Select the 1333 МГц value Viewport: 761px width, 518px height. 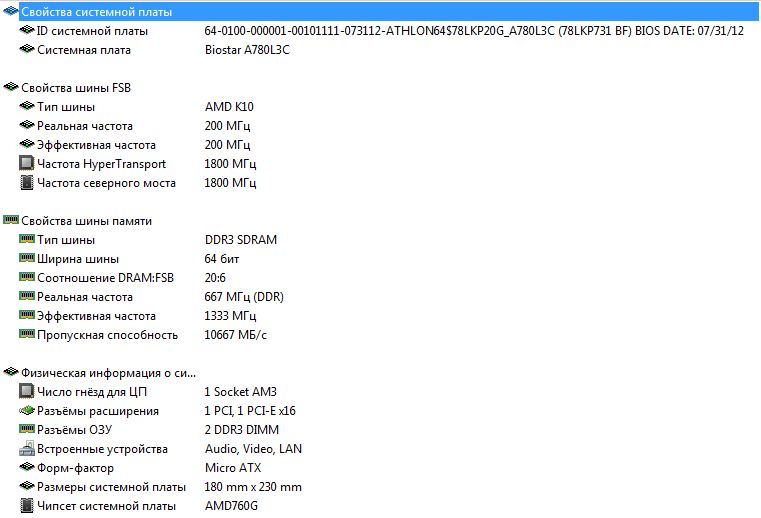click(230, 316)
